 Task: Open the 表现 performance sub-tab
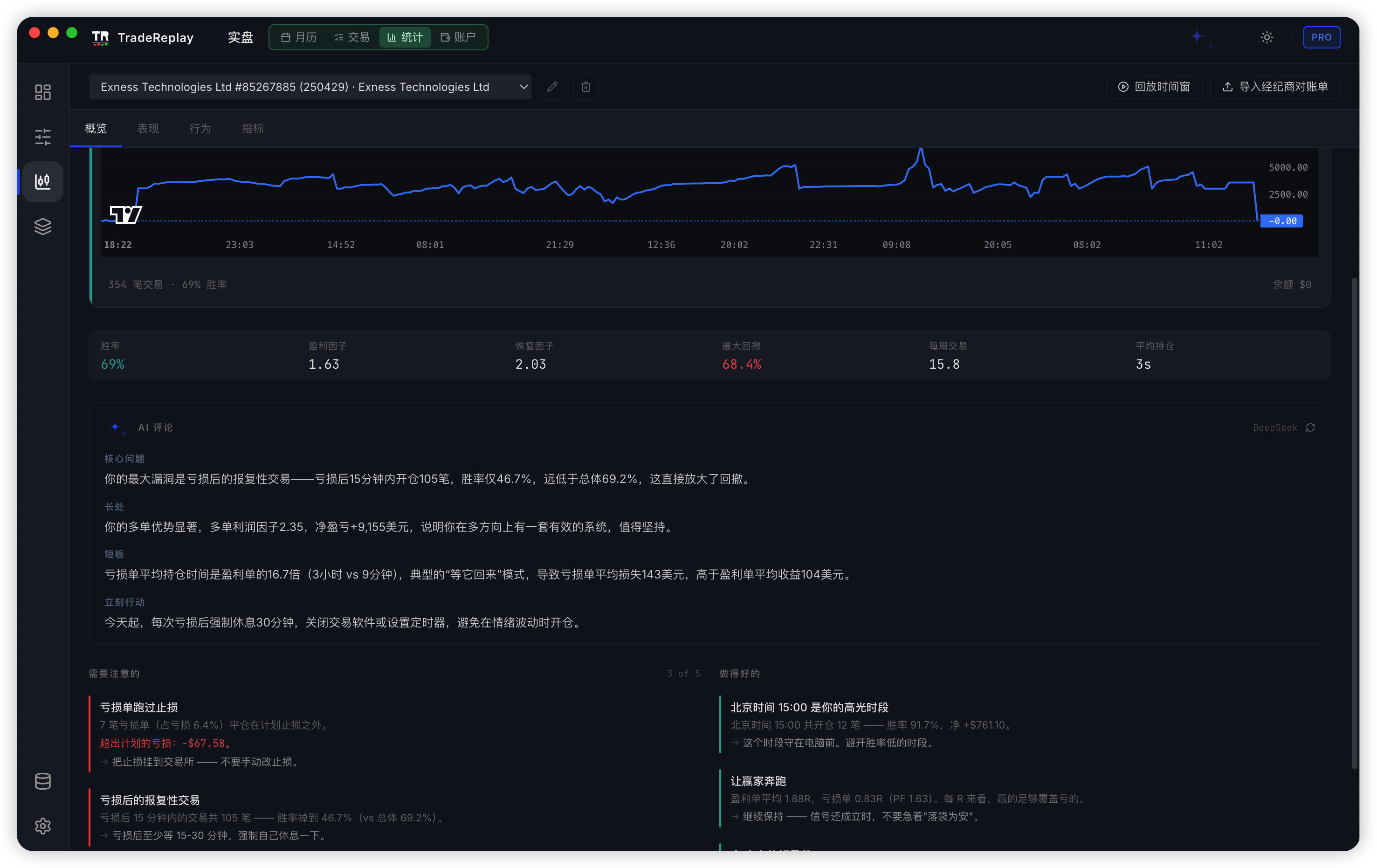(x=148, y=129)
